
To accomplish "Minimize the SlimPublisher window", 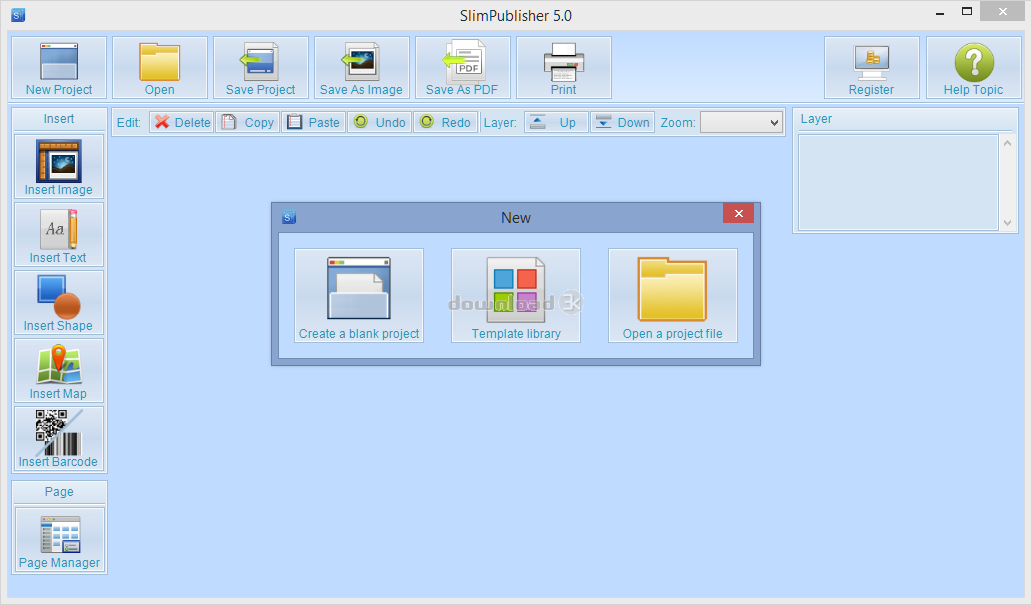I will coord(940,13).
